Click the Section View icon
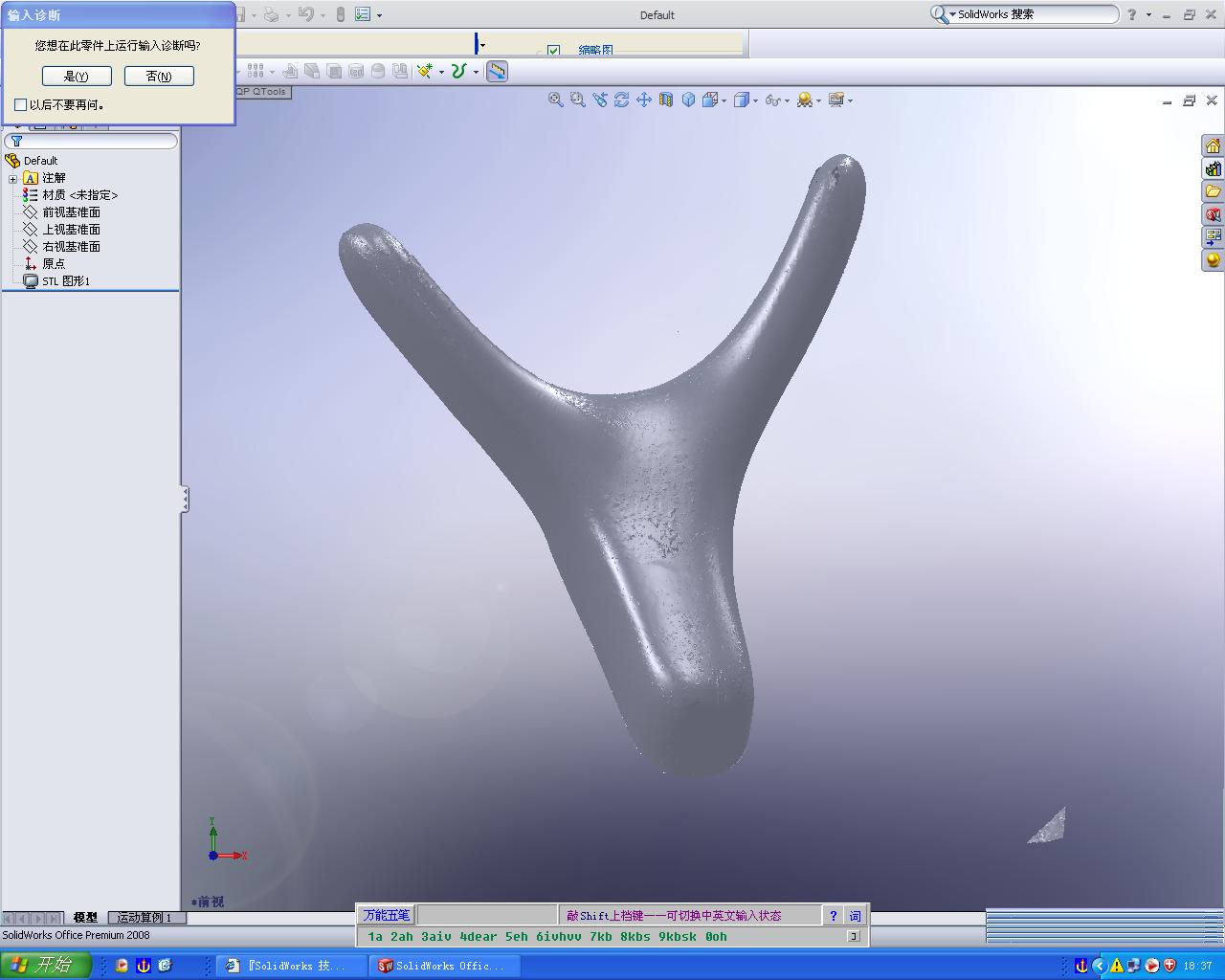Image resolution: width=1225 pixels, height=980 pixels. click(665, 100)
